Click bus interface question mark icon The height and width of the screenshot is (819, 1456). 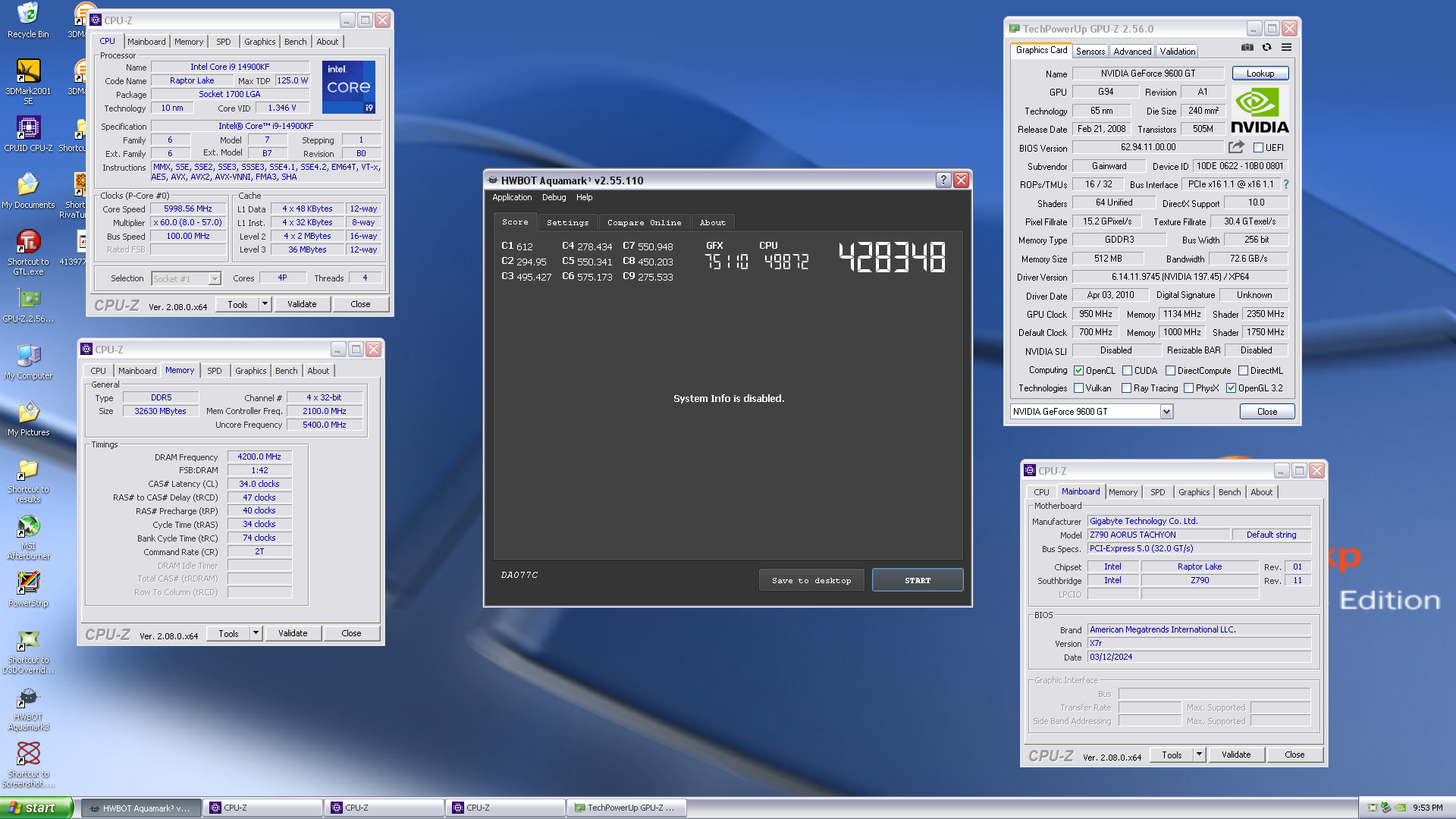1286,184
